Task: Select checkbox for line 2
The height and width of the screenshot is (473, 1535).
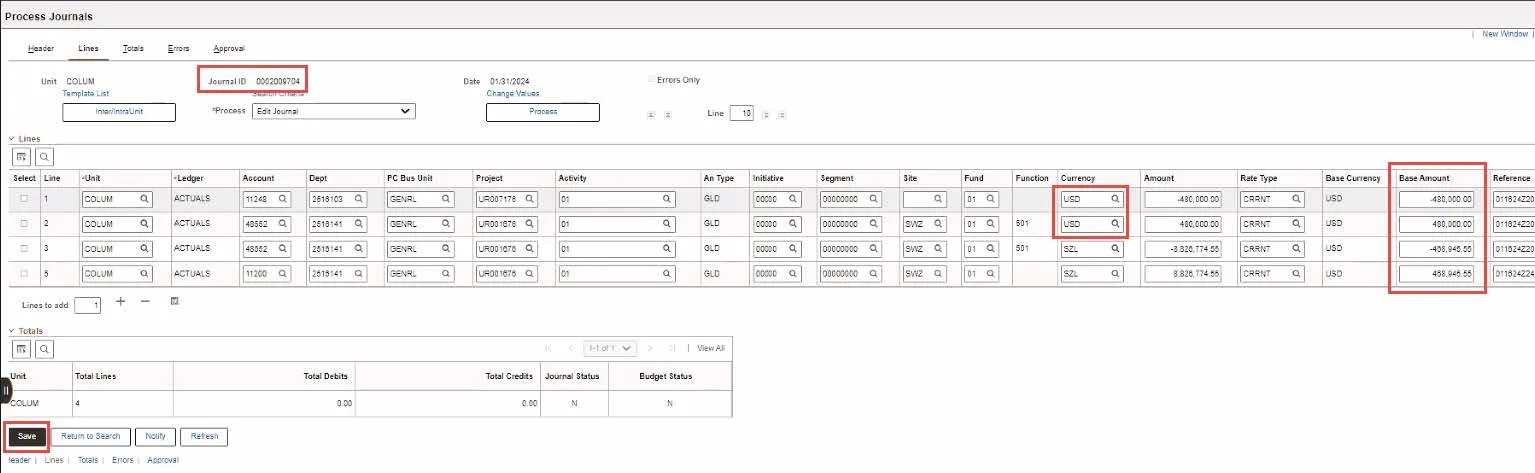Action: point(24,224)
